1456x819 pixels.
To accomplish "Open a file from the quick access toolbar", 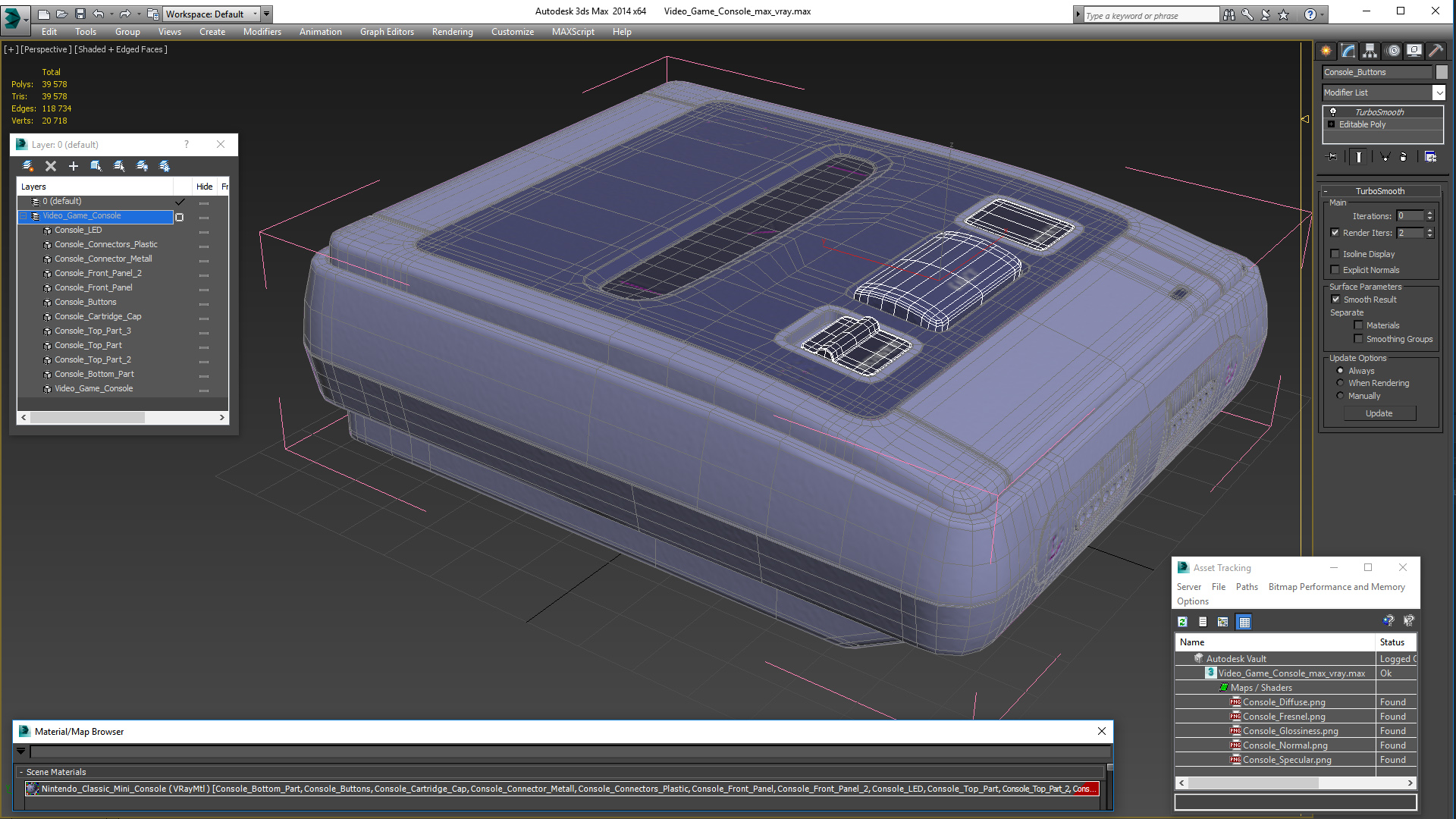I will tap(61, 14).
